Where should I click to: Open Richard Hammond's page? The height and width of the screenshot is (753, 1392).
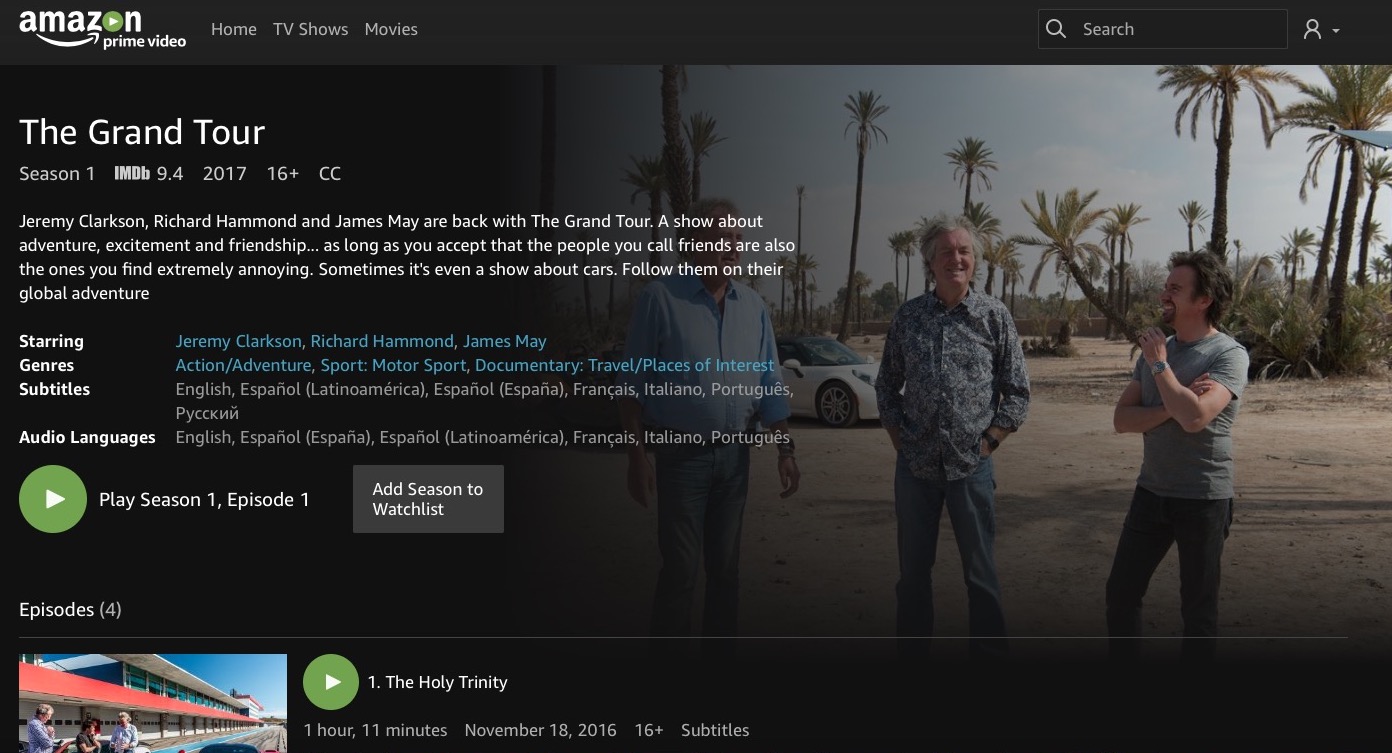(383, 341)
